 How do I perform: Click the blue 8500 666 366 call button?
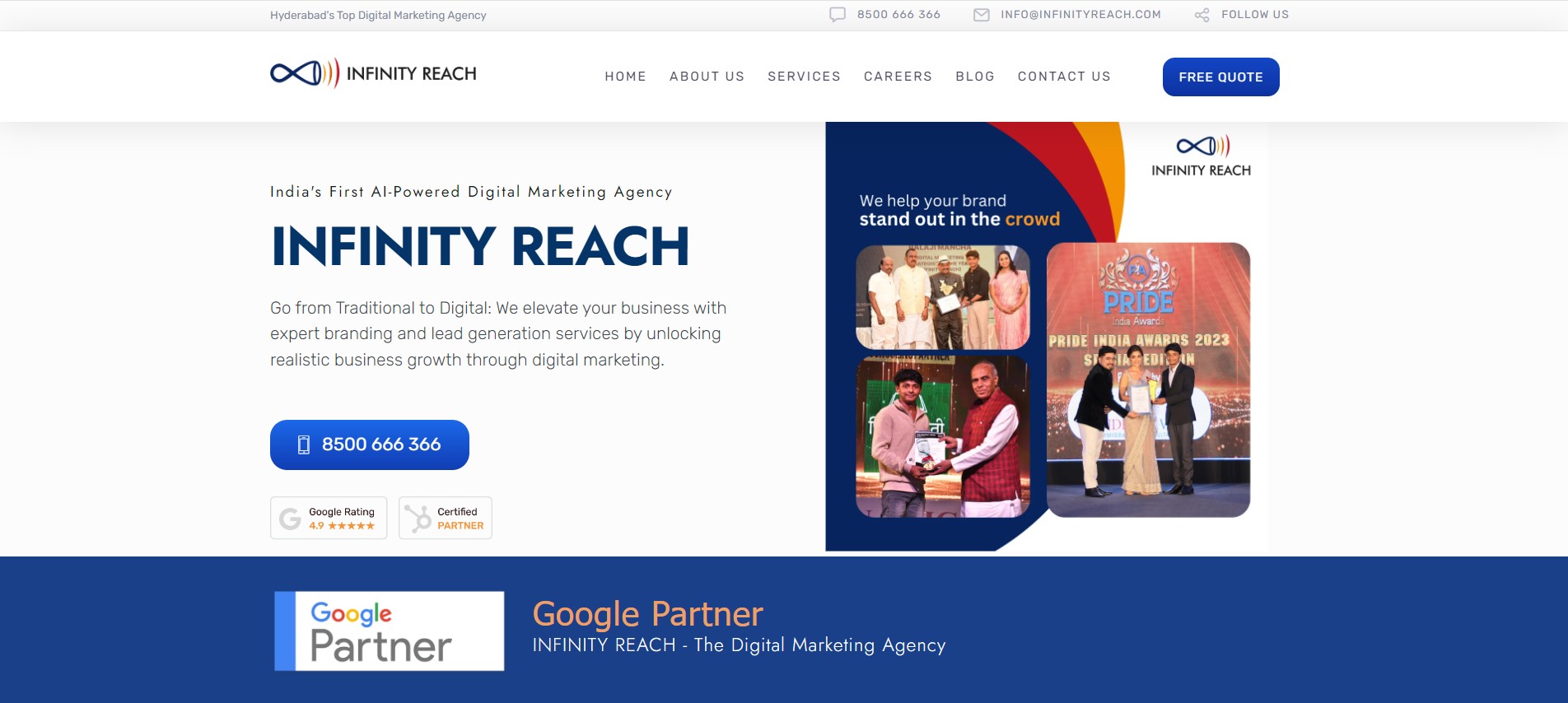coord(370,445)
